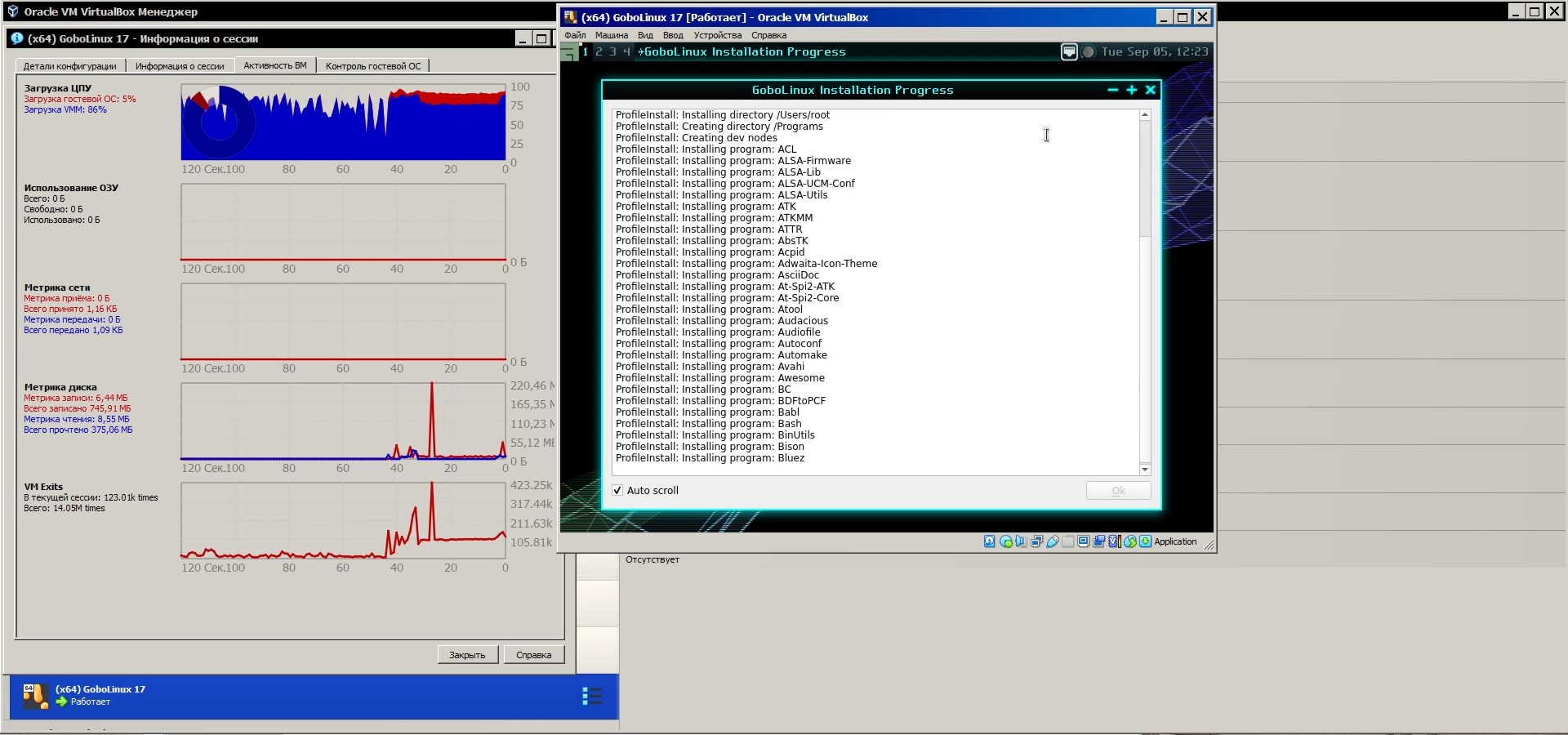Toggle the Auto scroll checkbox

click(617, 490)
